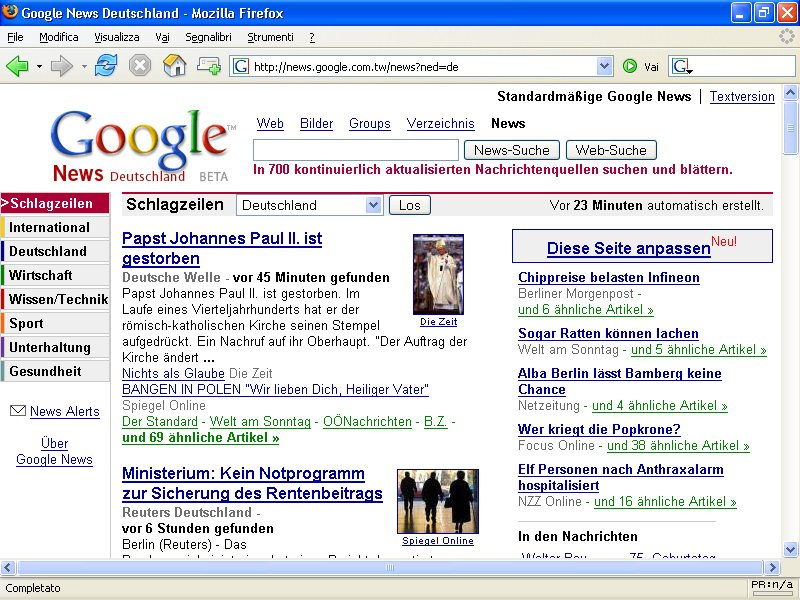Click the Stop loading icon
The width and height of the screenshot is (800, 600).
tap(140, 66)
